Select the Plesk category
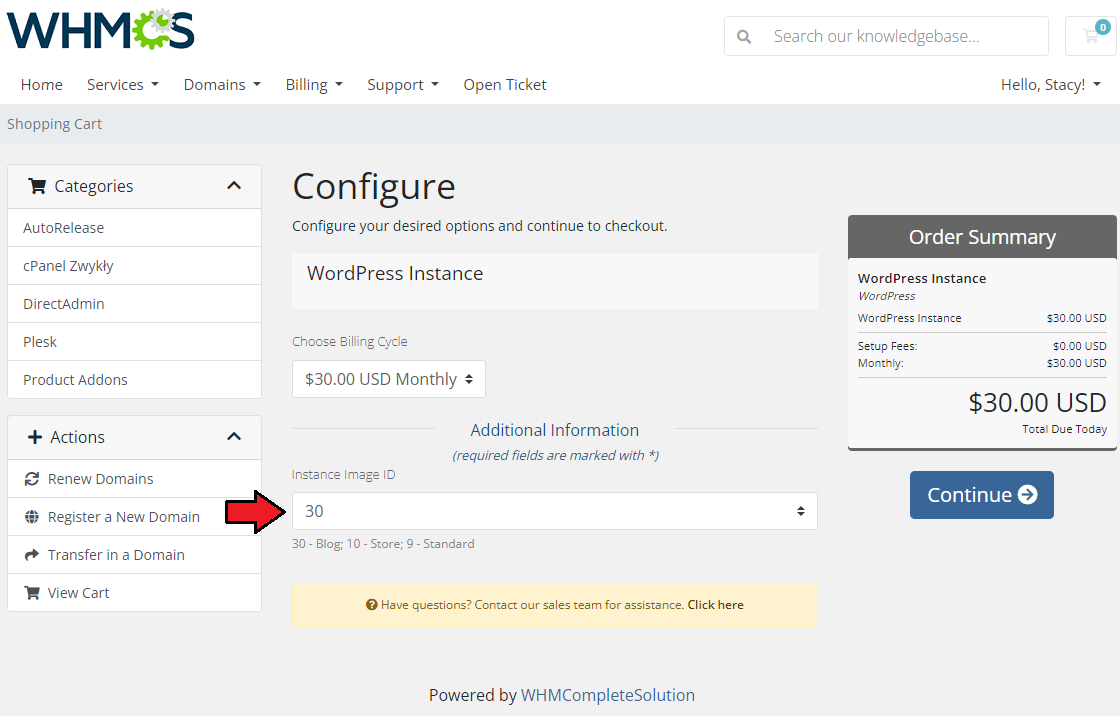Image resolution: width=1120 pixels, height=716 pixels. click(x=134, y=342)
